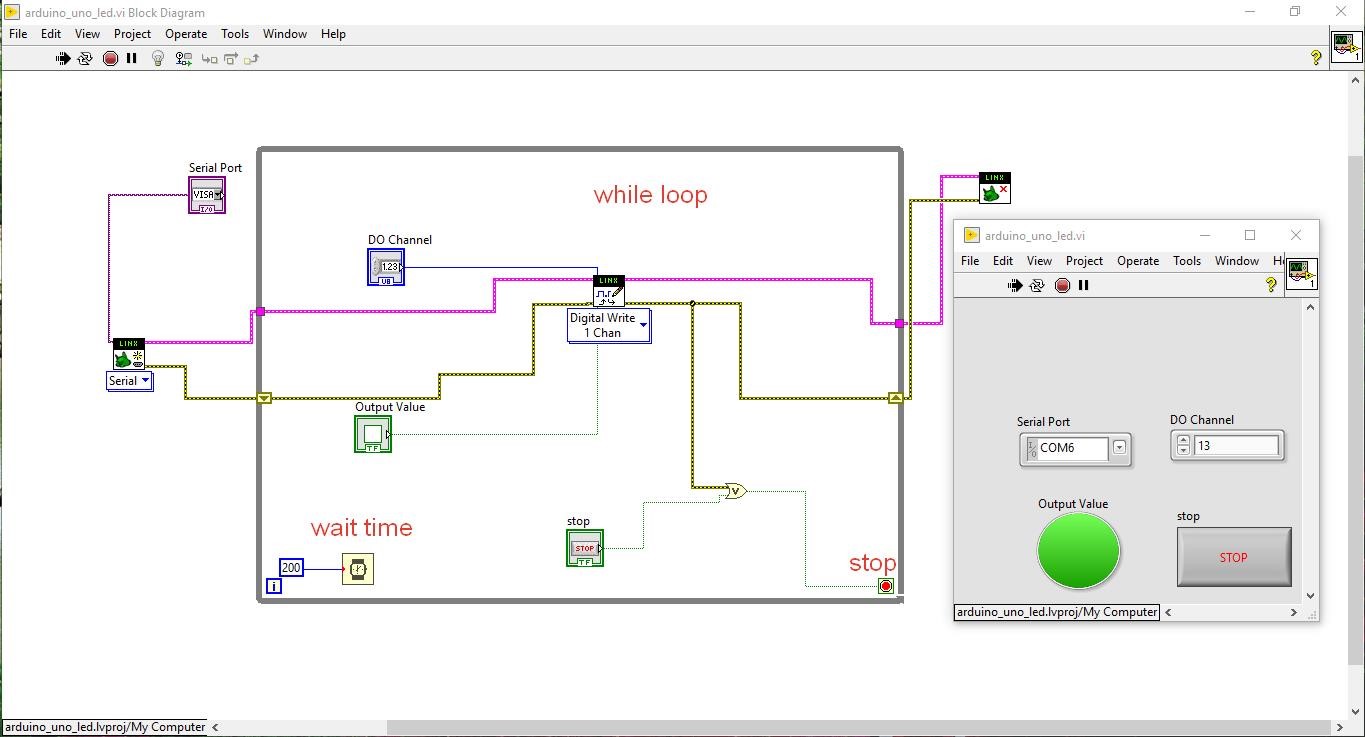This screenshot has width=1365, height=737.
Task: Pause execution in the front panel window
Action: coord(1083,286)
